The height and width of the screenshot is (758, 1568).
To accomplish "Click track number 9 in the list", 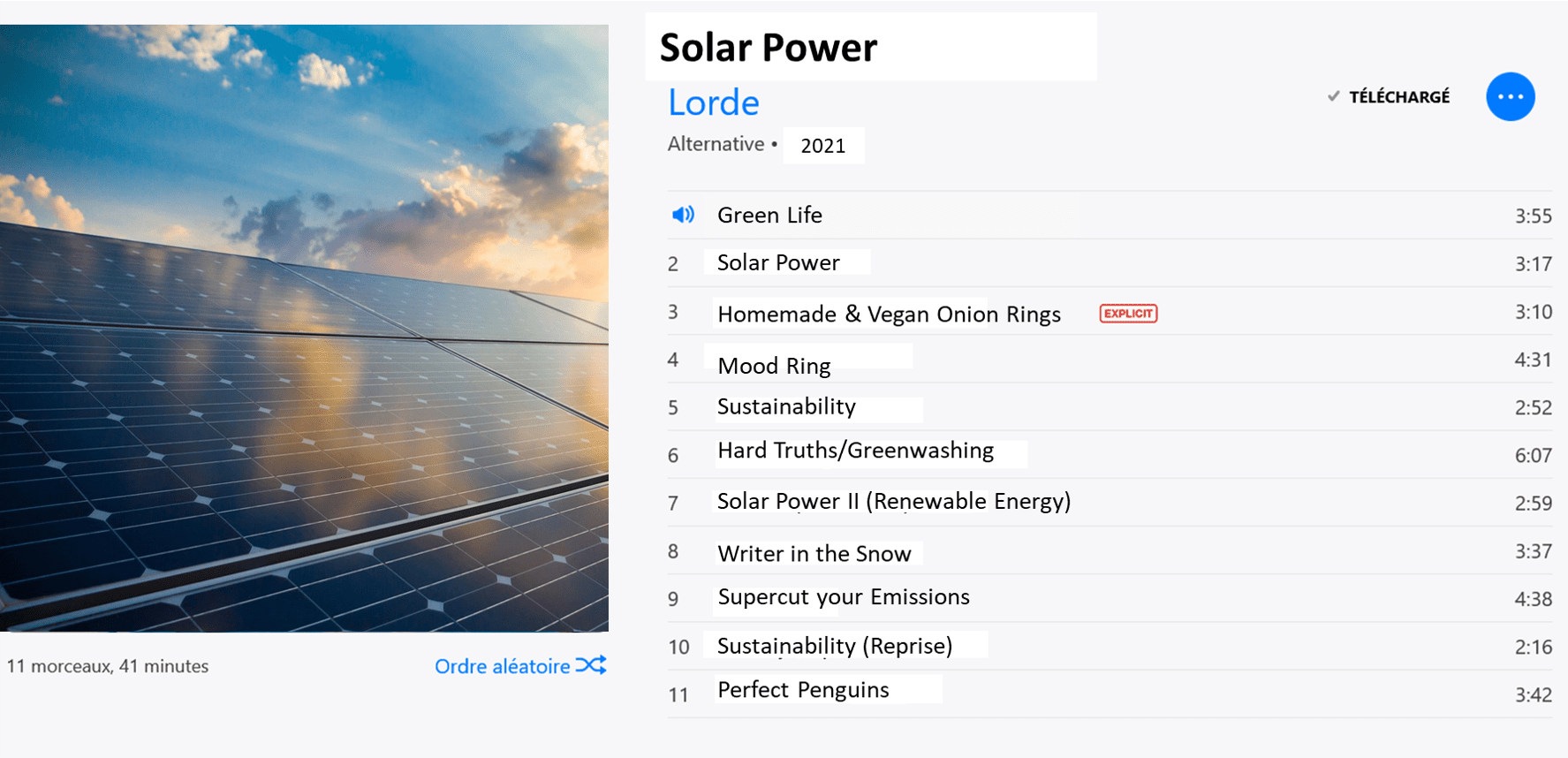I will click(673, 599).
